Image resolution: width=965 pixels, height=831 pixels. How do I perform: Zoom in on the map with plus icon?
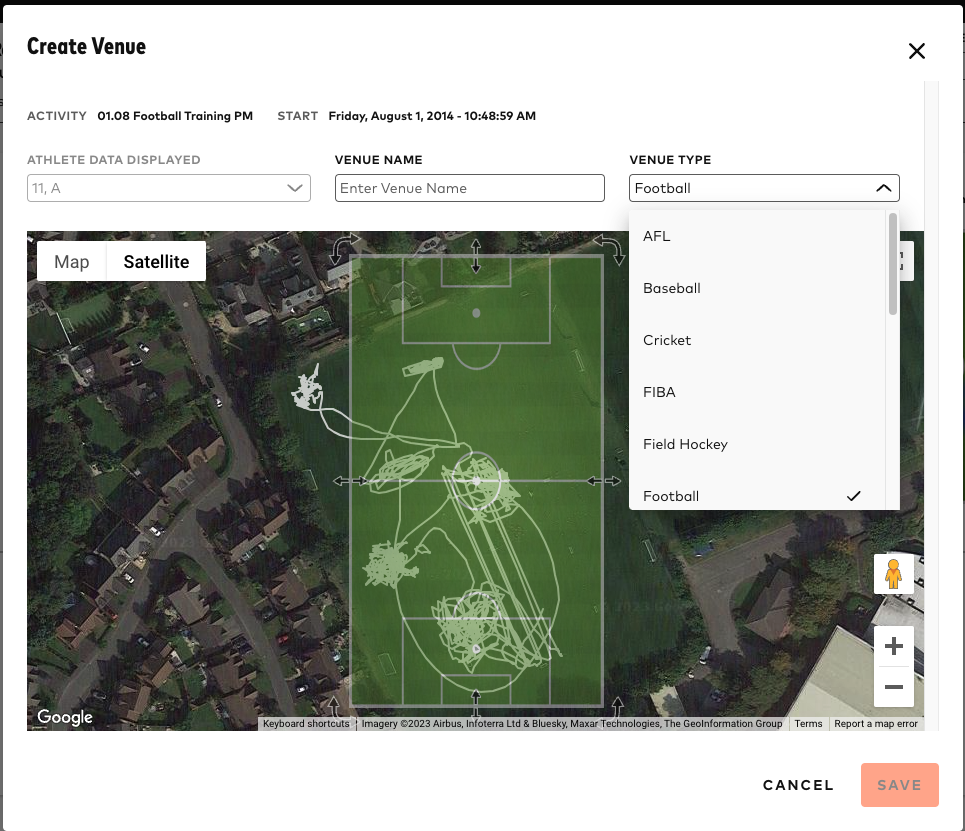[x=893, y=645]
